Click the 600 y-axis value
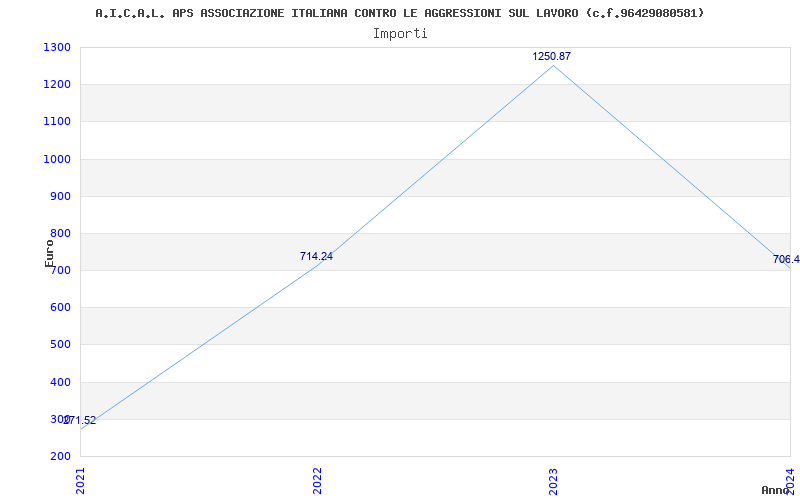The image size is (800, 500). [x=60, y=308]
